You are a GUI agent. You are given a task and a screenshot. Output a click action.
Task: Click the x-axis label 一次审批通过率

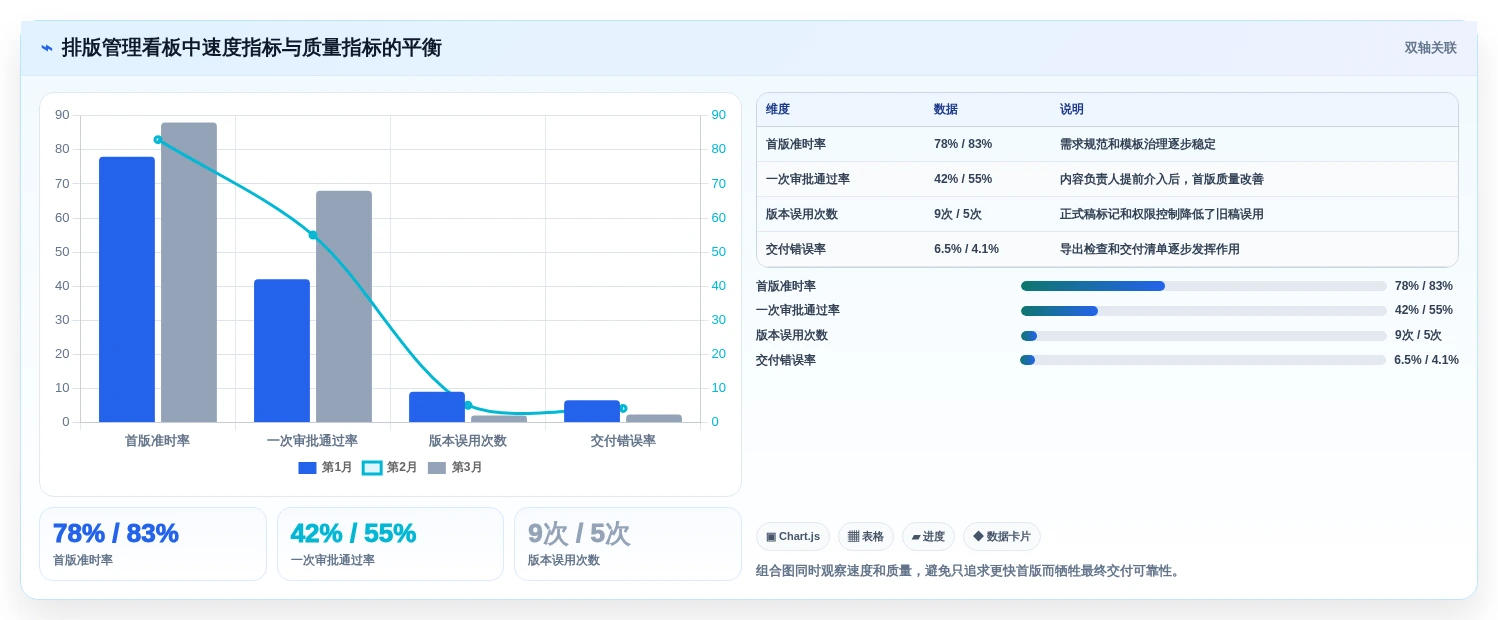[x=312, y=441]
